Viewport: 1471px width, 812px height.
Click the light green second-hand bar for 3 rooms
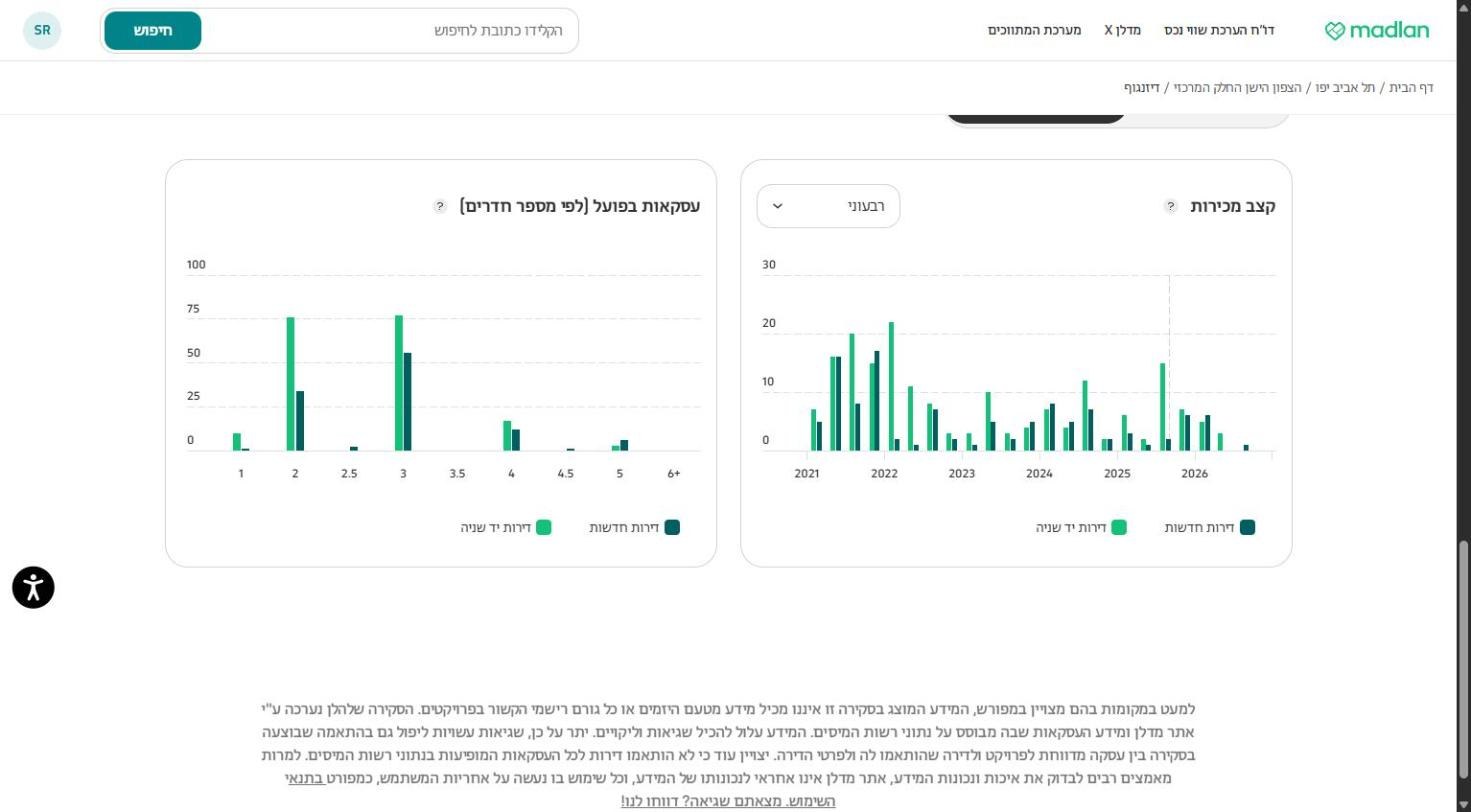(399, 383)
